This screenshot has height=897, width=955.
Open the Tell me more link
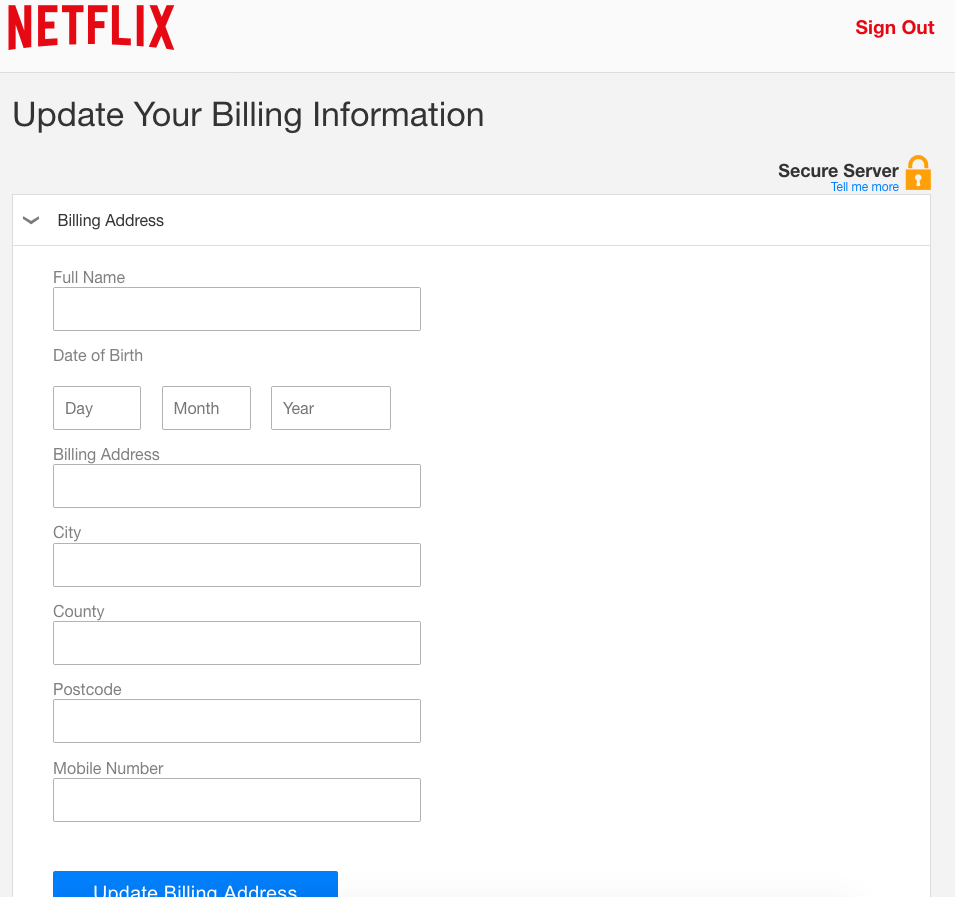pyautogui.click(x=864, y=187)
